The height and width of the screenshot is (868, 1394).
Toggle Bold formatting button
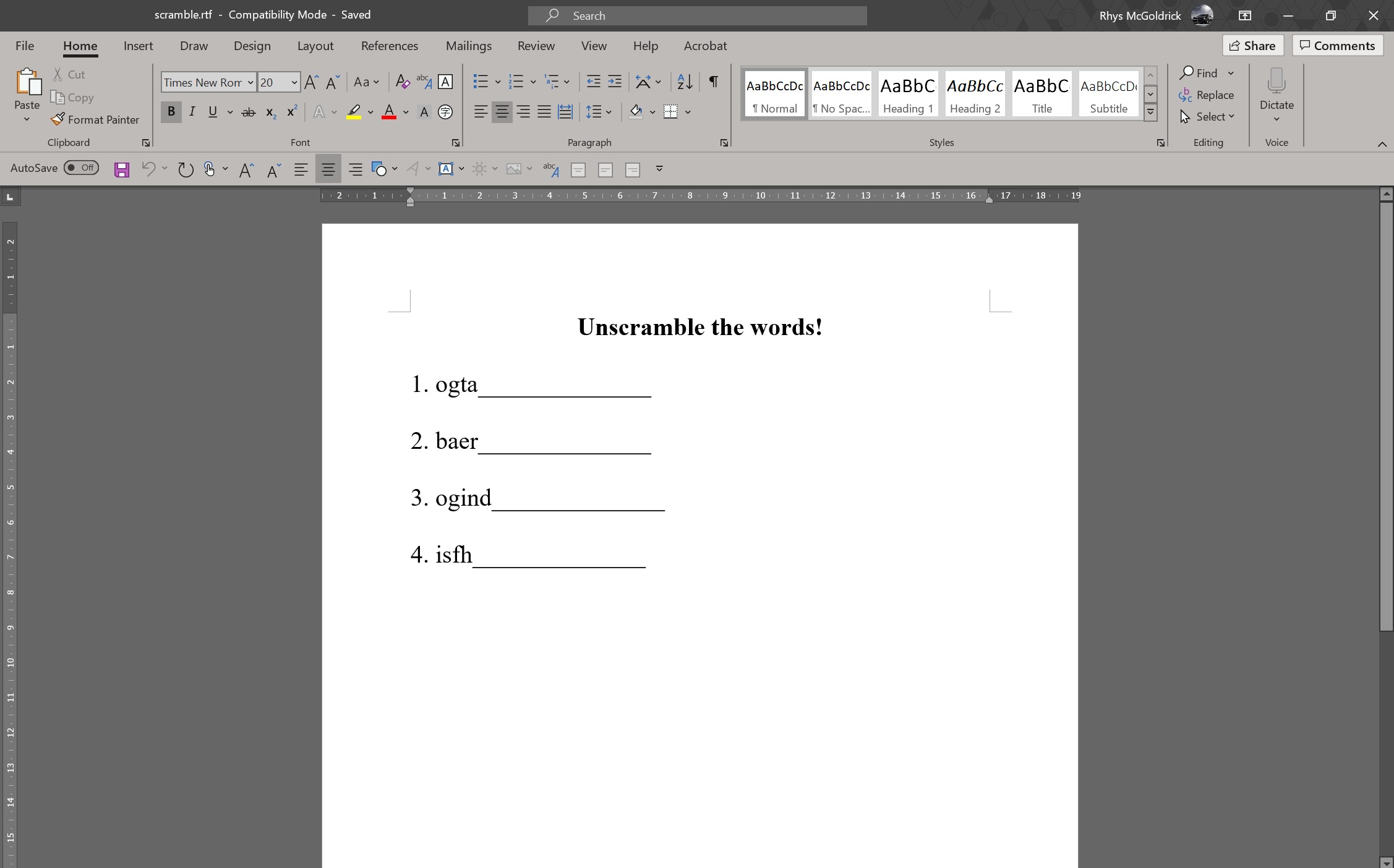click(171, 112)
